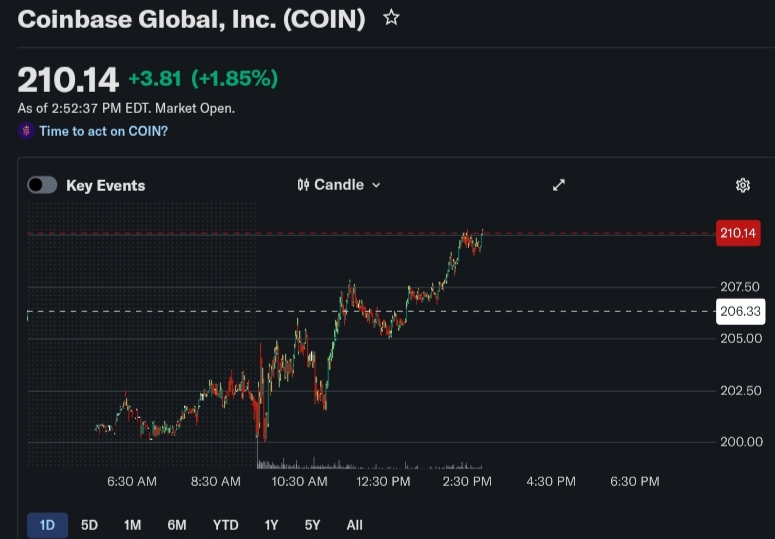Switch chart to 6M range
775x539 pixels.
pyautogui.click(x=177, y=525)
